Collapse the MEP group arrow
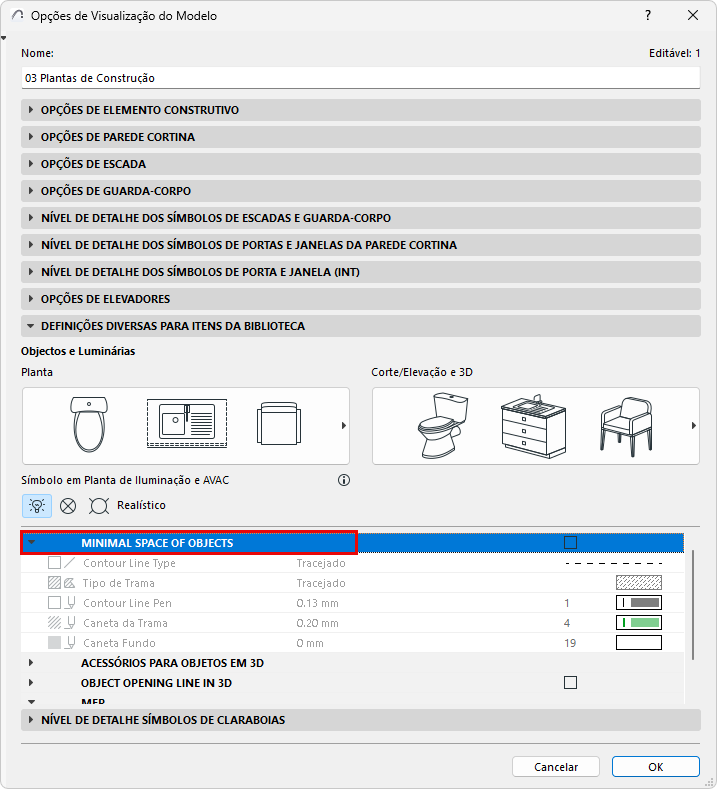This screenshot has width=717, height=789. coord(32,701)
